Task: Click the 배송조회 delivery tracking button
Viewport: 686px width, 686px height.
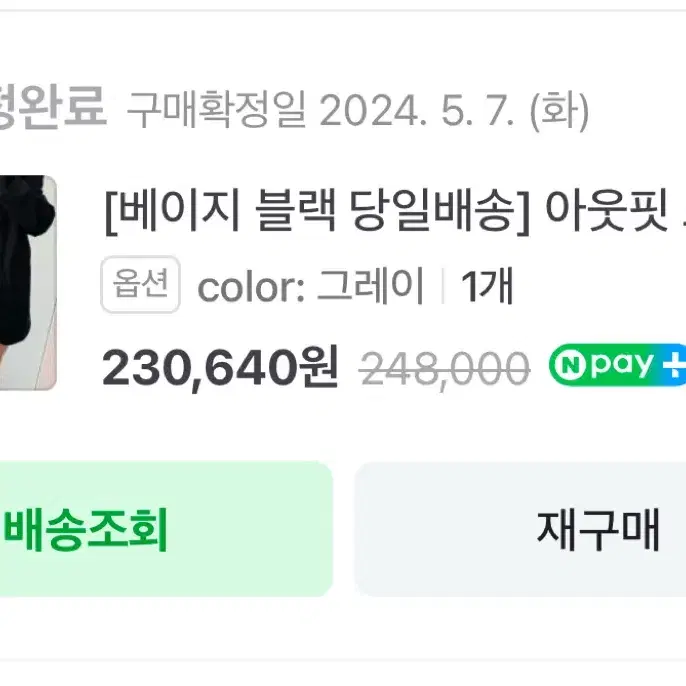Action: click(x=165, y=529)
